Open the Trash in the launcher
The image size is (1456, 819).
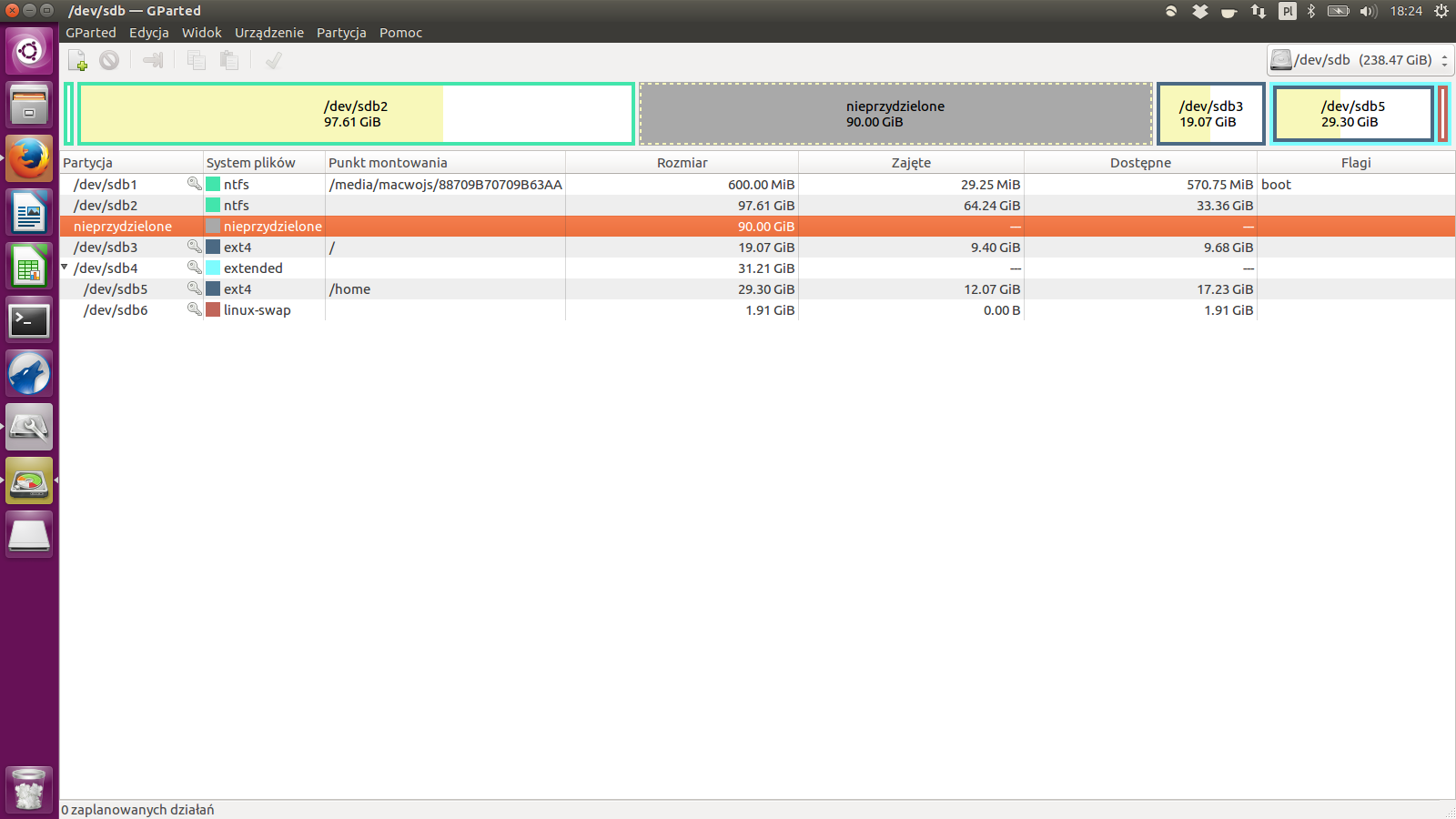[x=29, y=789]
